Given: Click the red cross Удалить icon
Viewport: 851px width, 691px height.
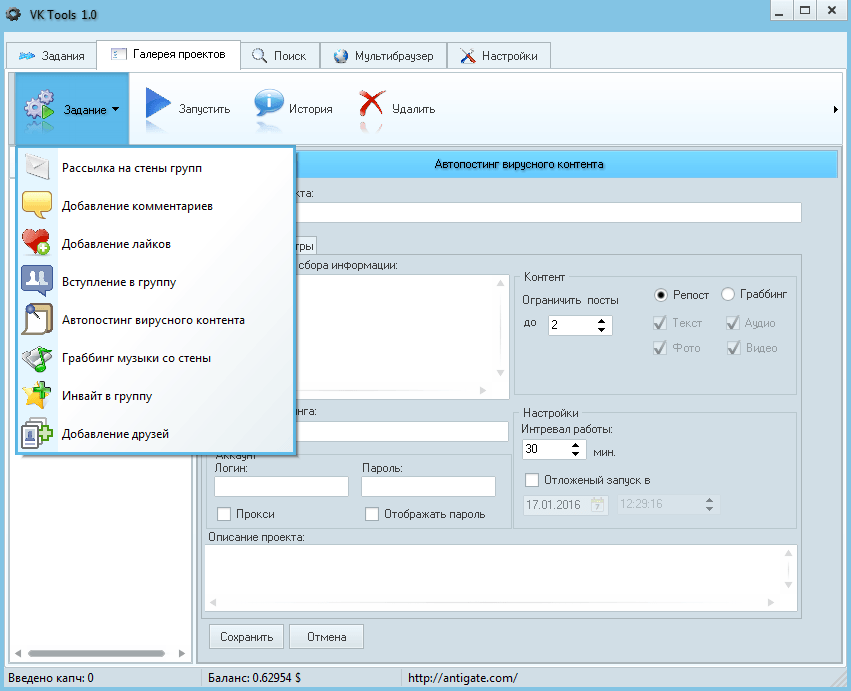Looking at the screenshot, I should click(x=372, y=103).
